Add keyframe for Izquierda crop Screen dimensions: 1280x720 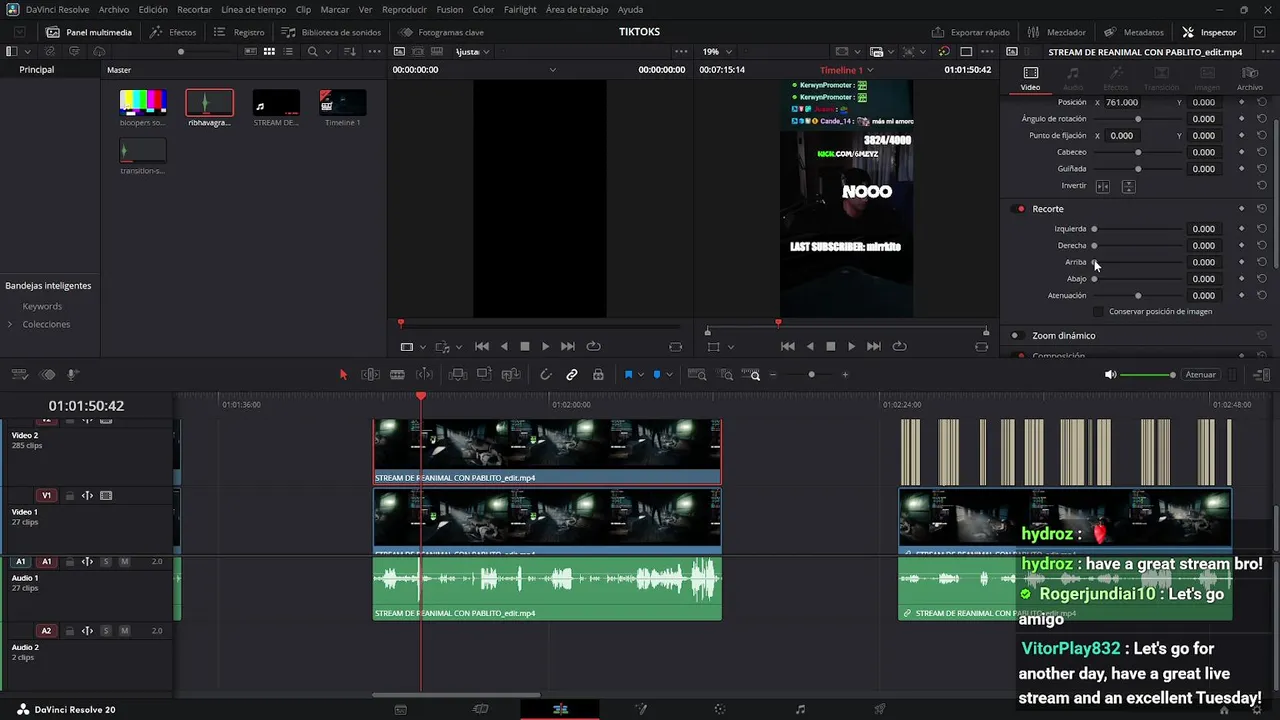(1241, 229)
